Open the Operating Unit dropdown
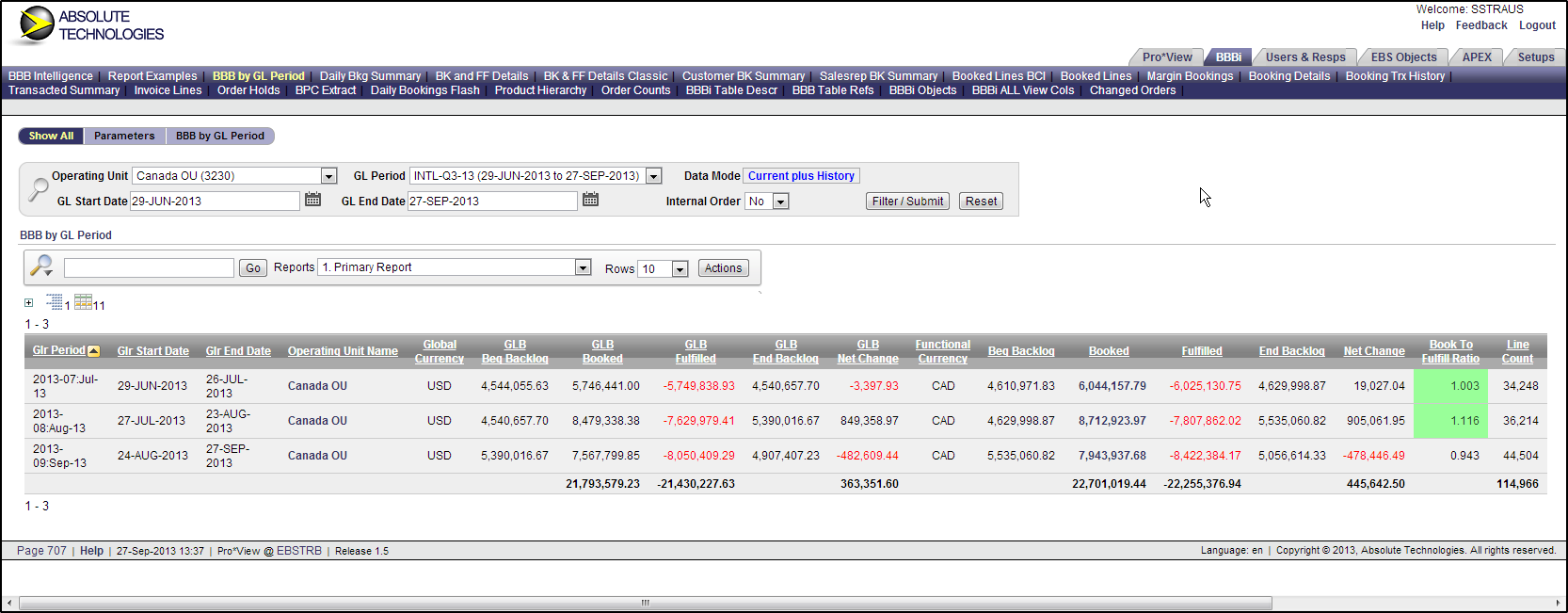1568x613 pixels. 328,176
